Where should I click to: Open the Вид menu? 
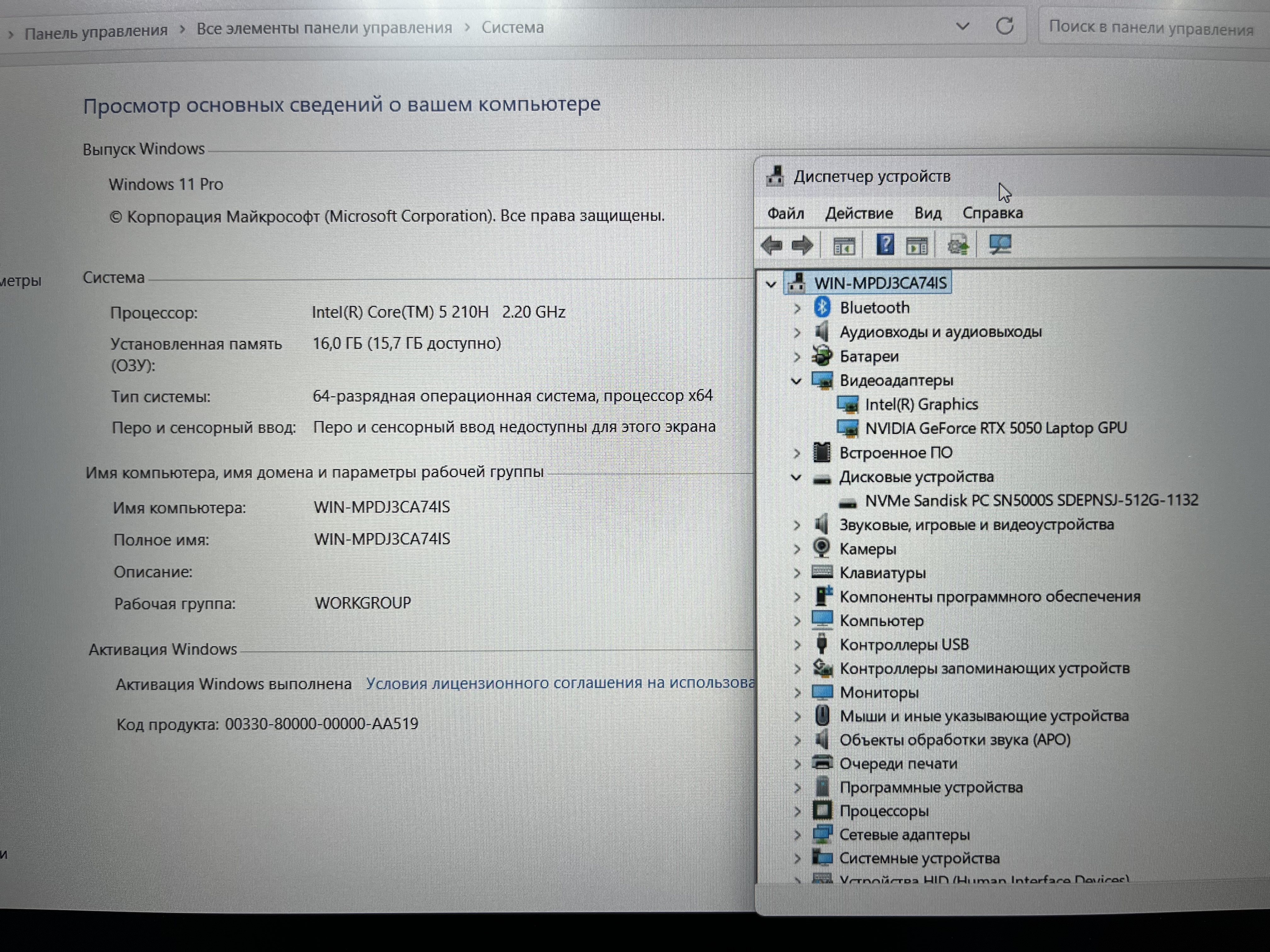click(x=927, y=213)
